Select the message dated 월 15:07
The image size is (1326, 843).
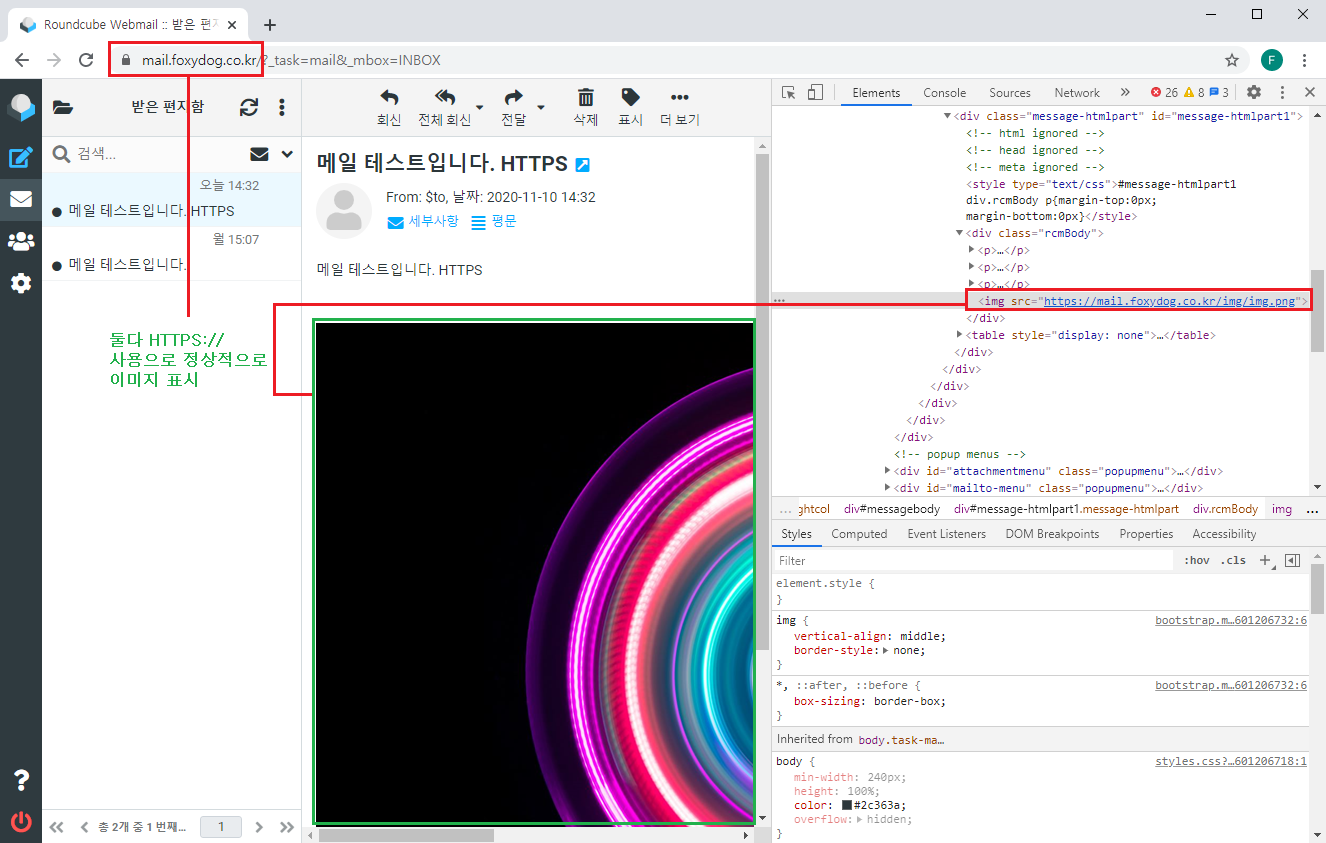point(171,254)
